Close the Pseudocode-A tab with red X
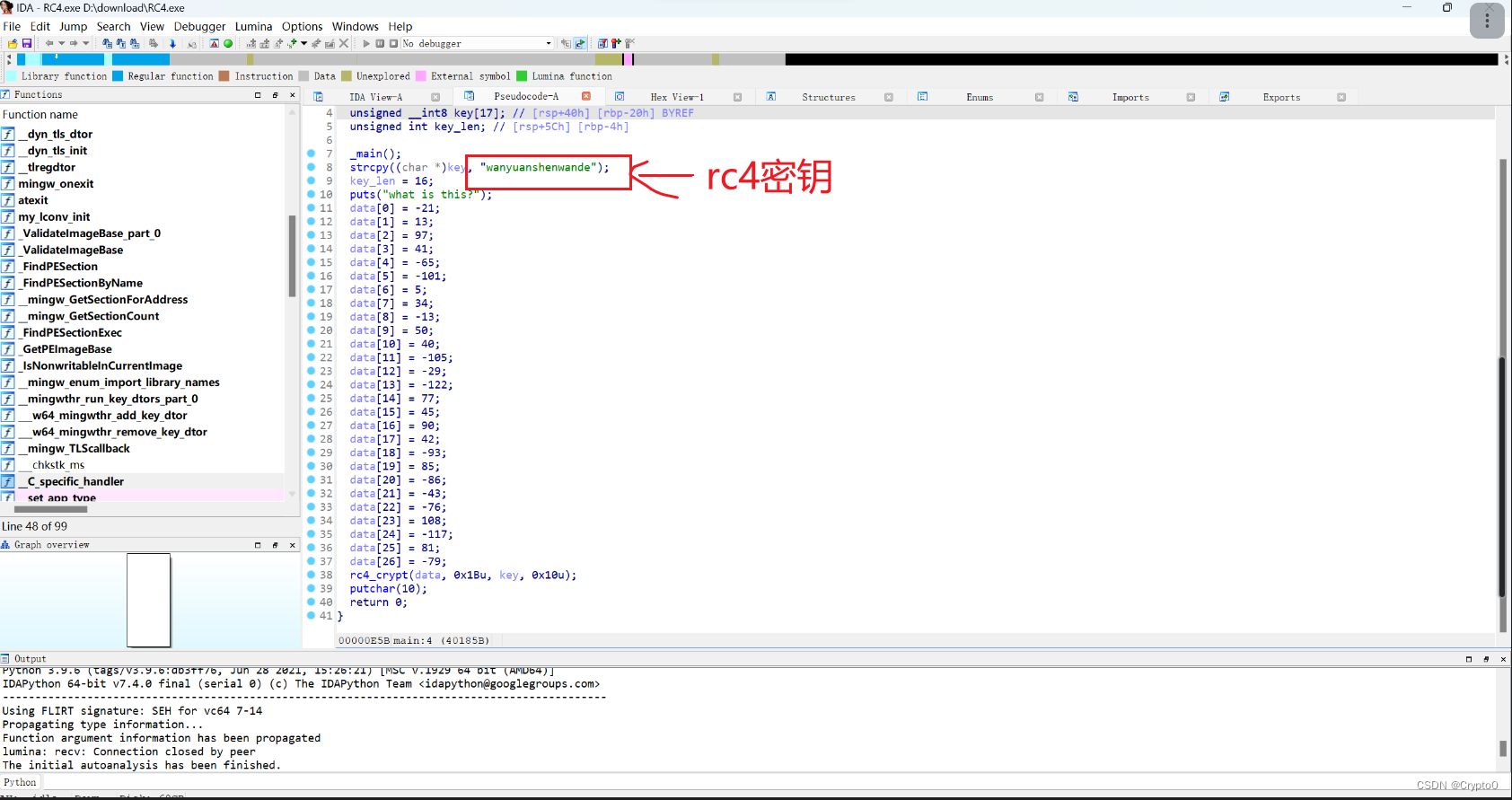 pos(586,96)
